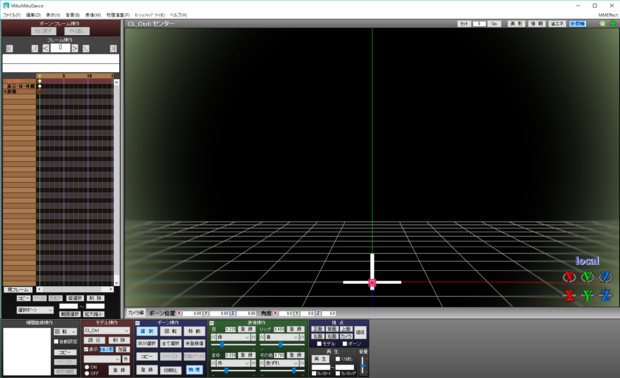The width and height of the screenshot is (620, 378).
Task: Toggle the 表示 display checkbox in model panel
Action: tap(86, 349)
